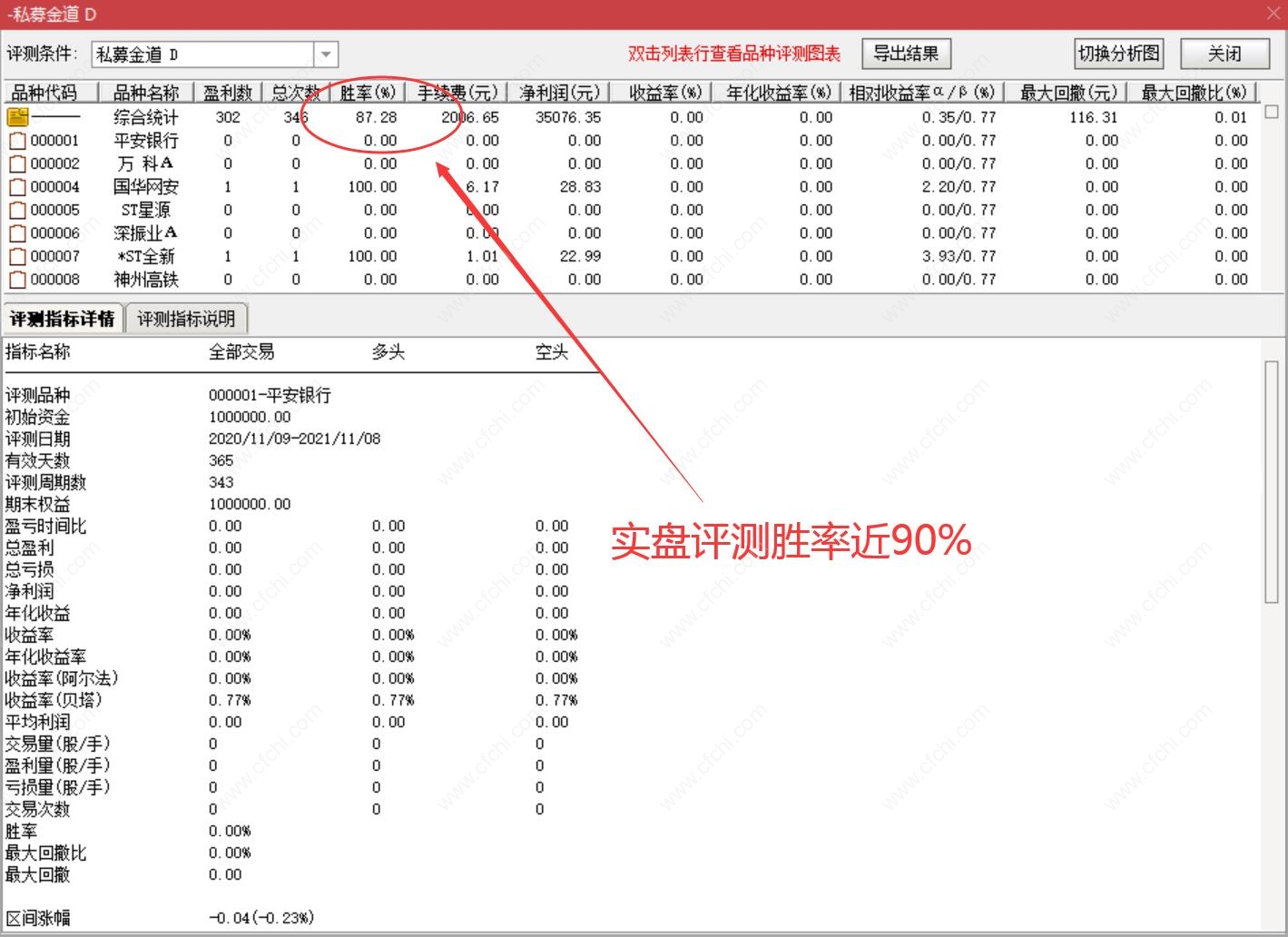This screenshot has height=937, width=1288.
Task: Click the 初始资金 indicator label
Action: click(37, 417)
